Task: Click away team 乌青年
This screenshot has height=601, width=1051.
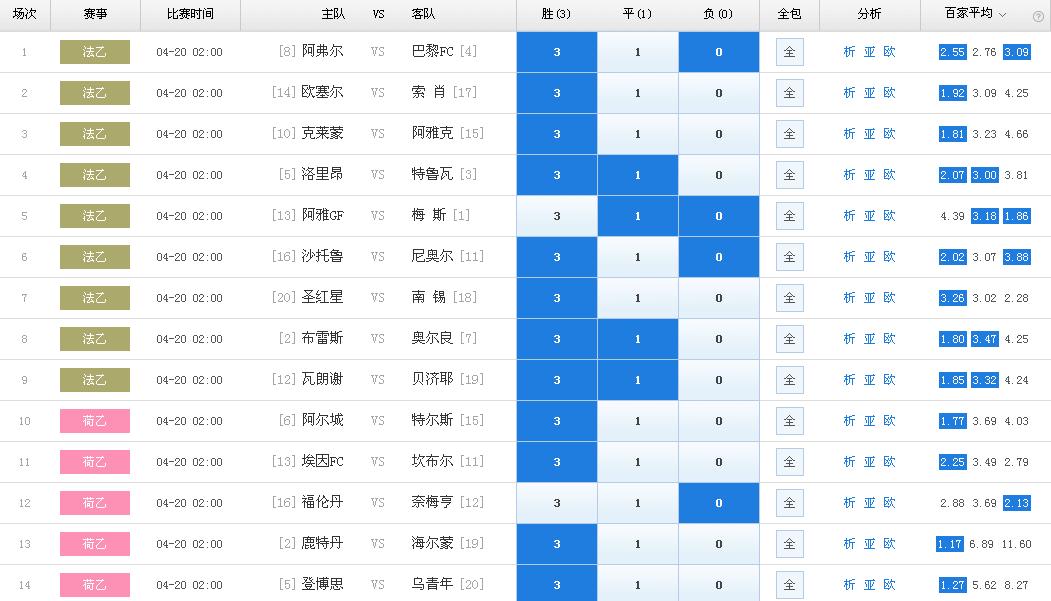Action: coord(432,584)
